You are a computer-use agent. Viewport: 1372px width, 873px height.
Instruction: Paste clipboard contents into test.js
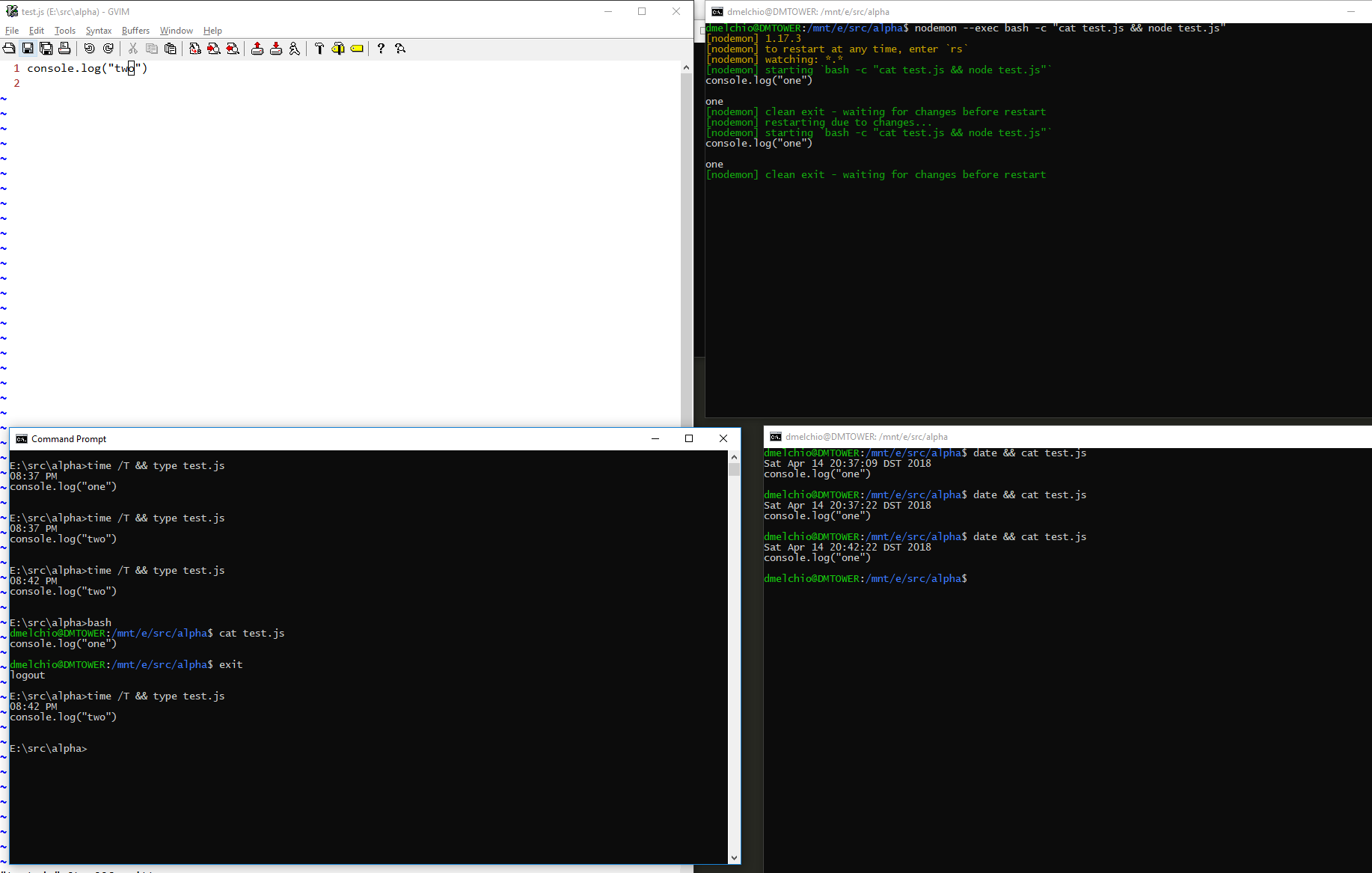pyautogui.click(x=170, y=48)
